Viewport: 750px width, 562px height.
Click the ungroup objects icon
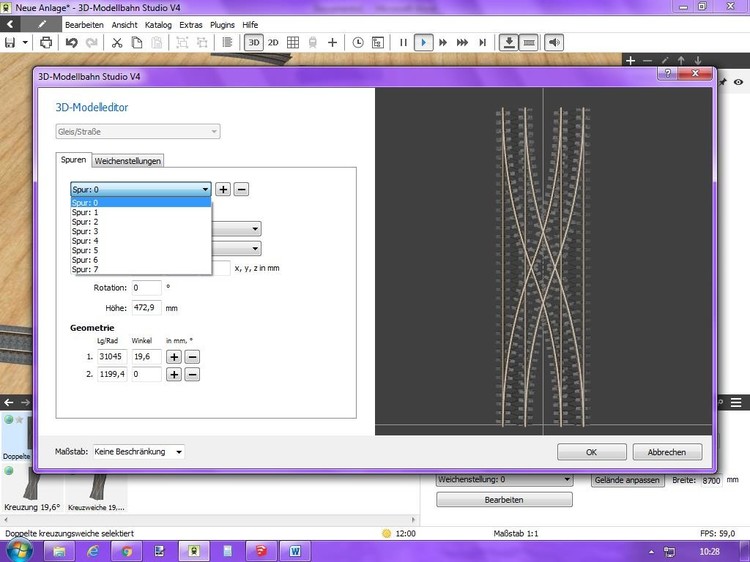click(202, 43)
